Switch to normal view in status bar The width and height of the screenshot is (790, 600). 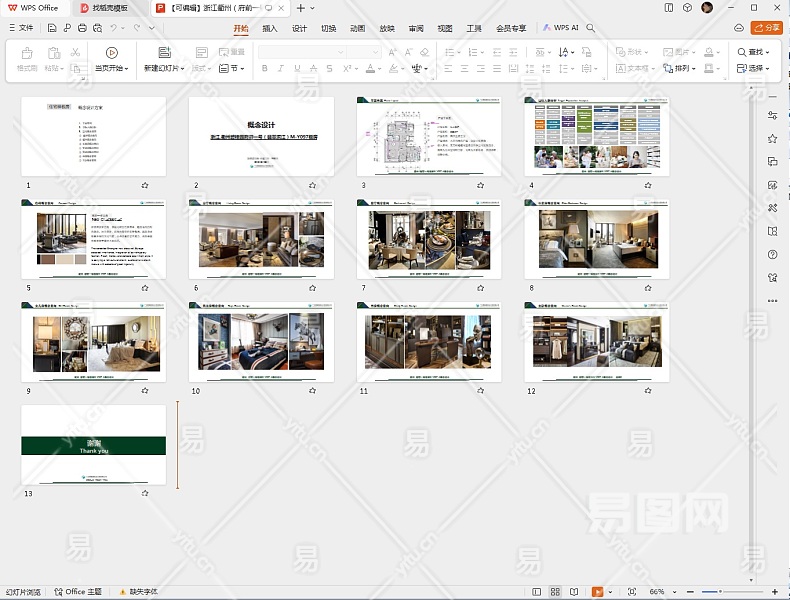click(536, 592)
